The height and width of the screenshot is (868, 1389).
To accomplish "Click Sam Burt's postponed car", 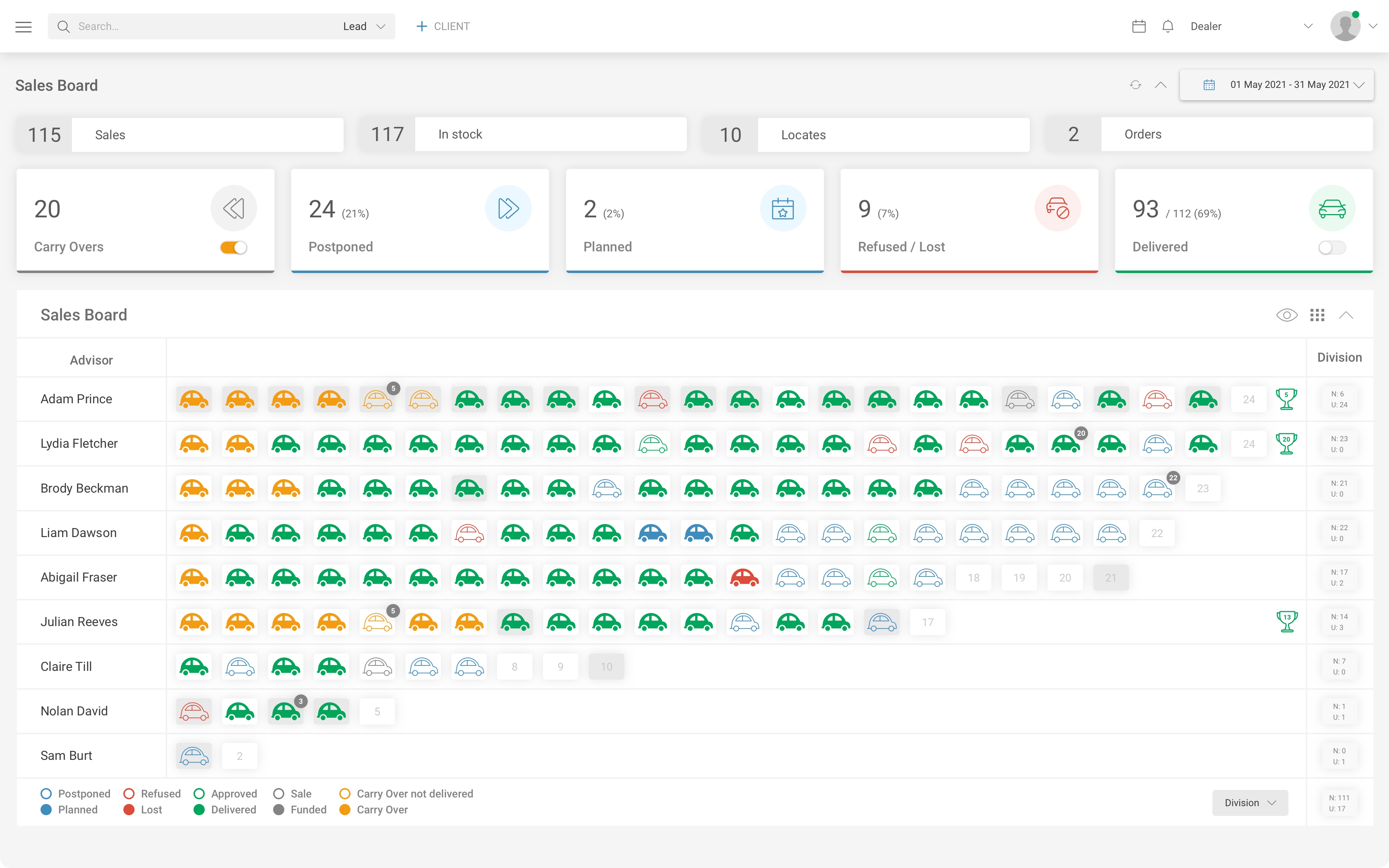I will (194, 756).
